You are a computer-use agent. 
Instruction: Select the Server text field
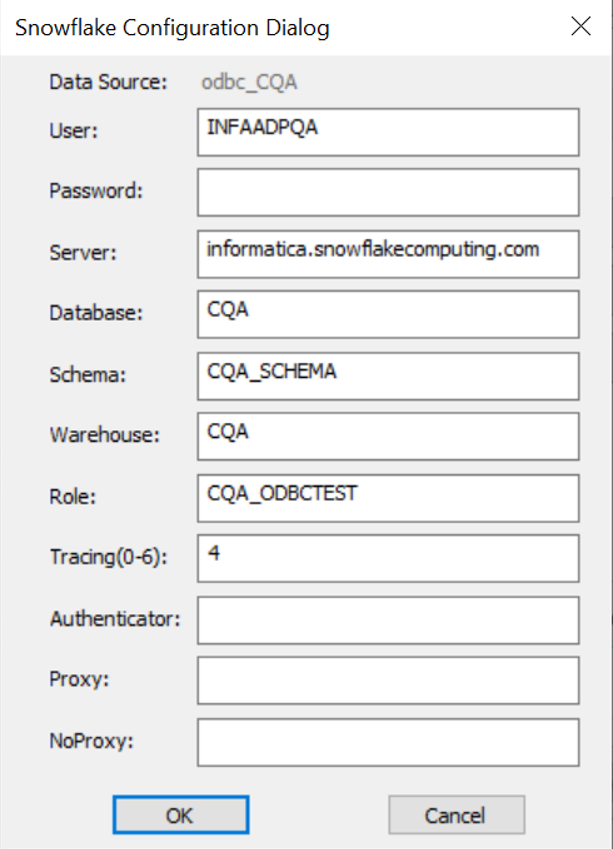(388, 254)
